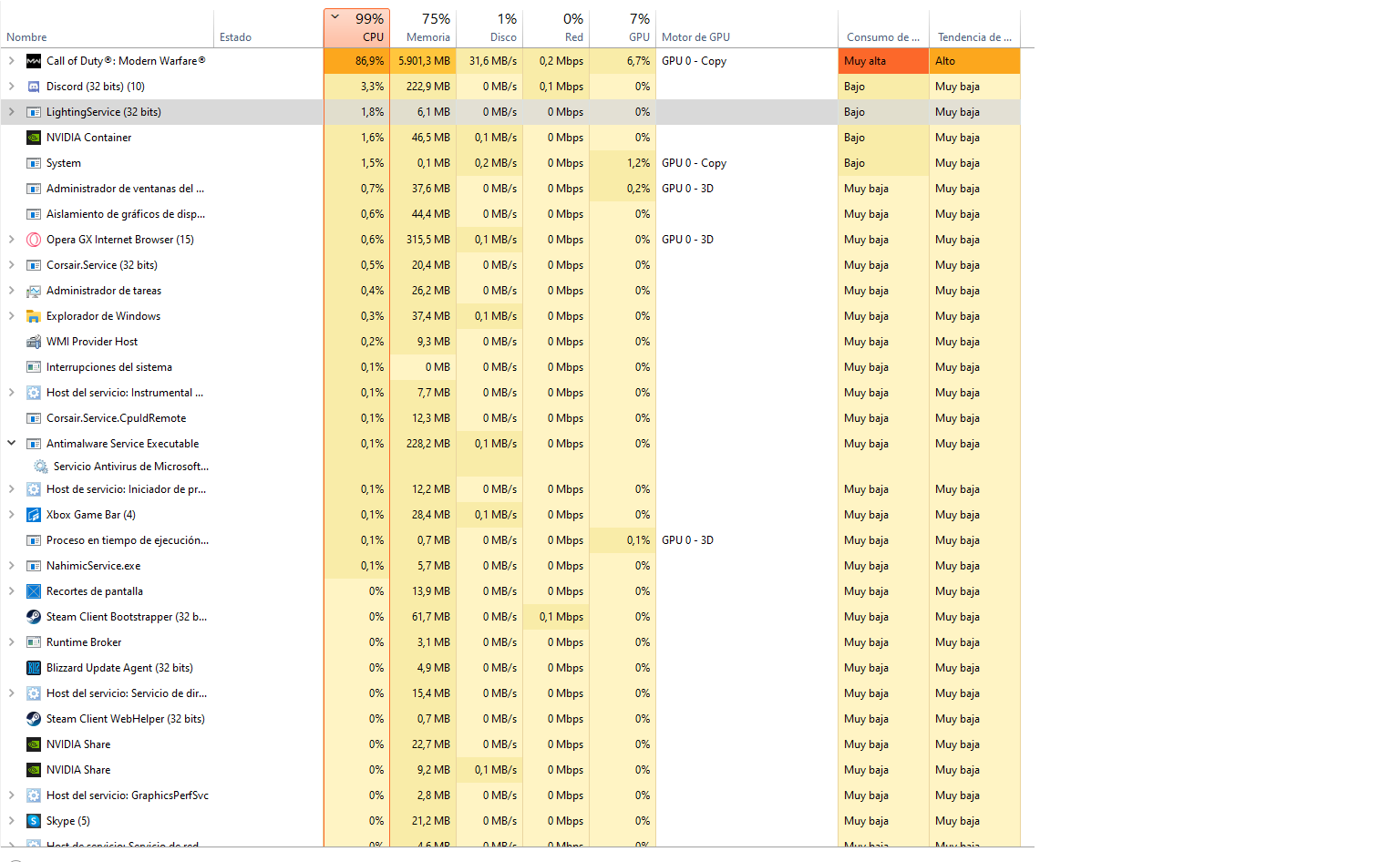Click the Blizzard Update Agent icon

(34, 668)
